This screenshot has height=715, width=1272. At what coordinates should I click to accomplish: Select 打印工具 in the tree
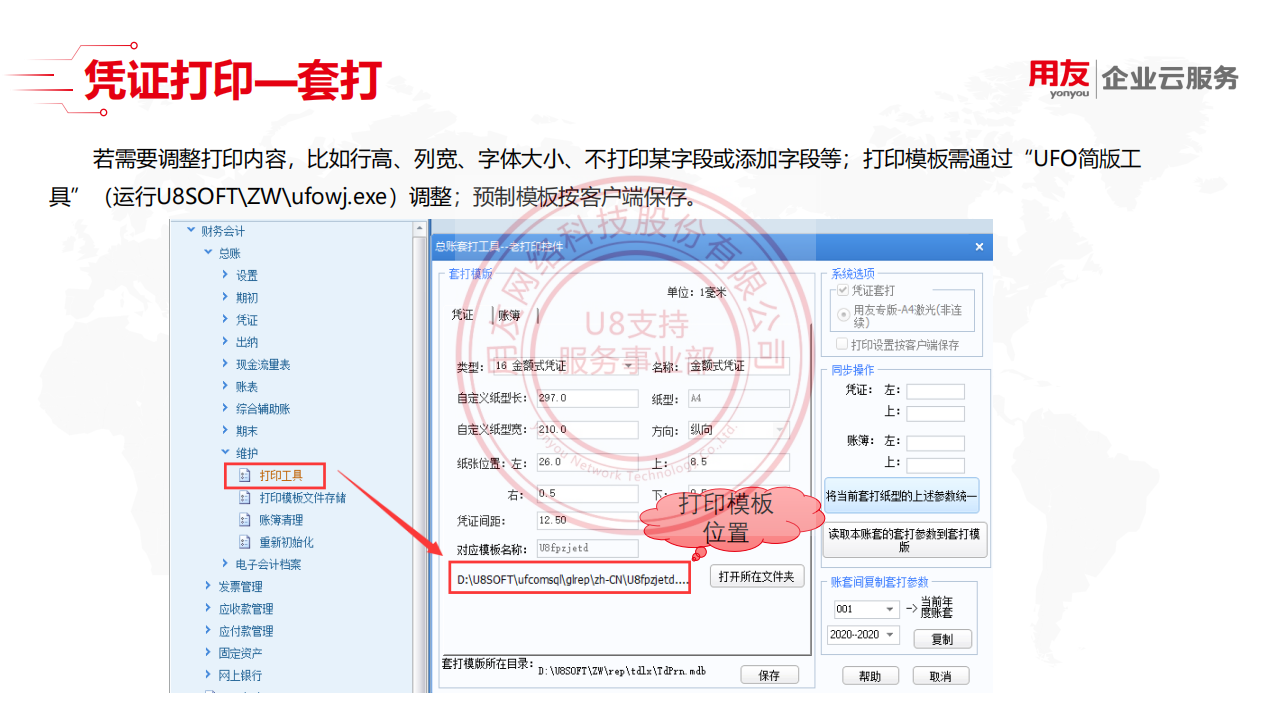point(280,476)
